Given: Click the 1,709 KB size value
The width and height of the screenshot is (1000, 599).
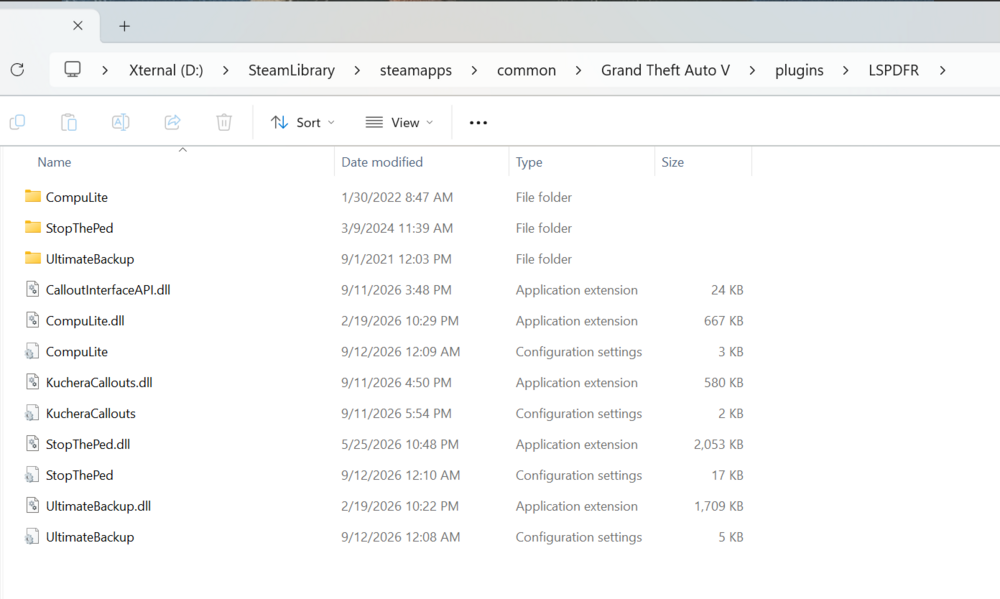Looking at the screenshot, I should pos(718,506).
